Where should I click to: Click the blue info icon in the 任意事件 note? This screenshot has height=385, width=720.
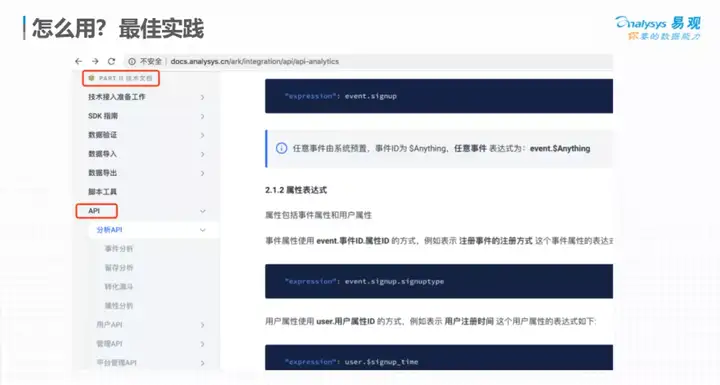point(281,148)
